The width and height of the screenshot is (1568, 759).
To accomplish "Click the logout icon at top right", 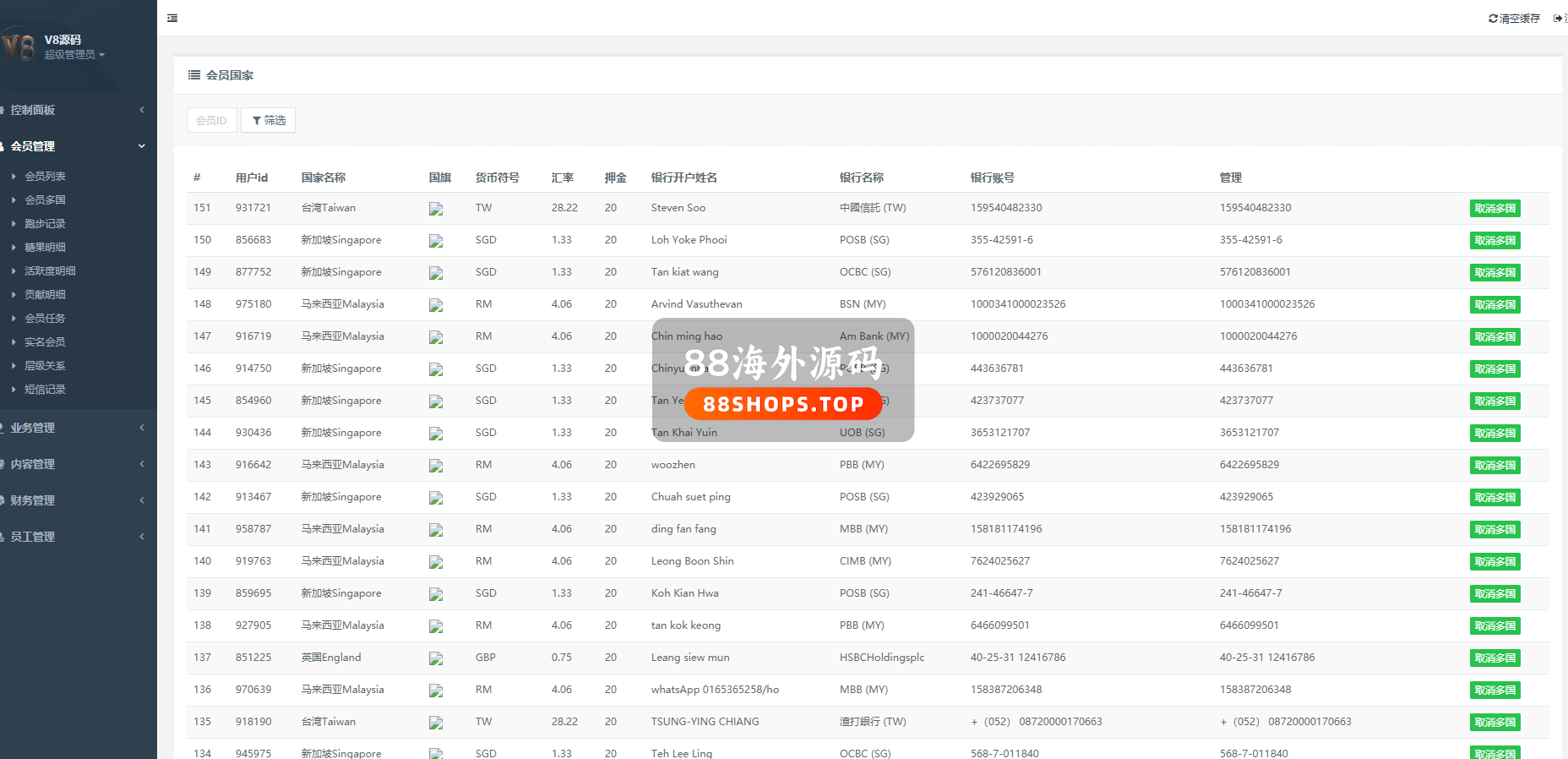I will tap(1558, 19).
